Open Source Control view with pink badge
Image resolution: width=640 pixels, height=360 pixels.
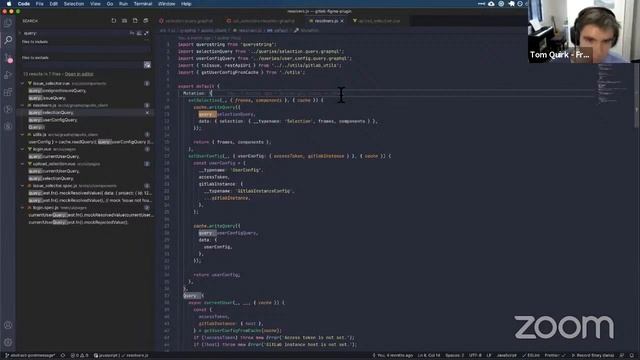pos(8,58)
